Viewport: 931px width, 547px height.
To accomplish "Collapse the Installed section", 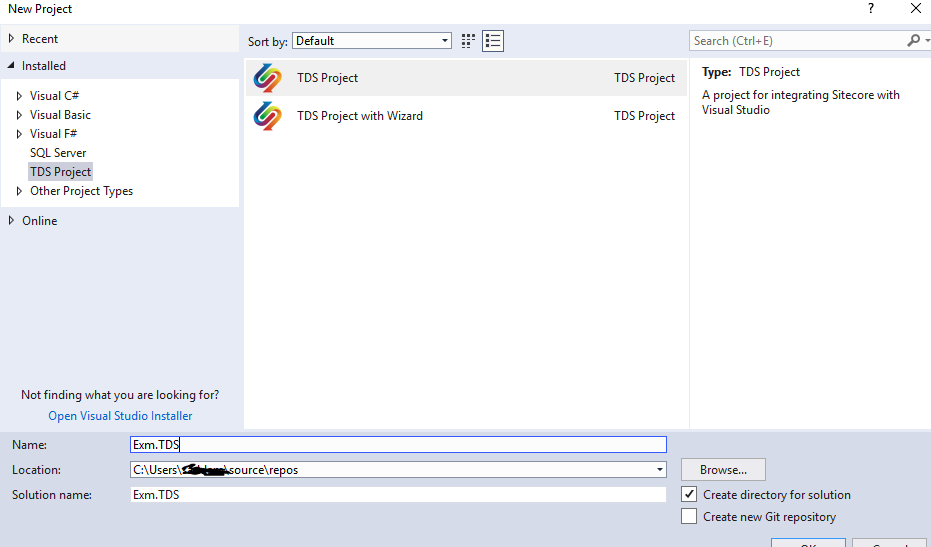I will [11, 66].
